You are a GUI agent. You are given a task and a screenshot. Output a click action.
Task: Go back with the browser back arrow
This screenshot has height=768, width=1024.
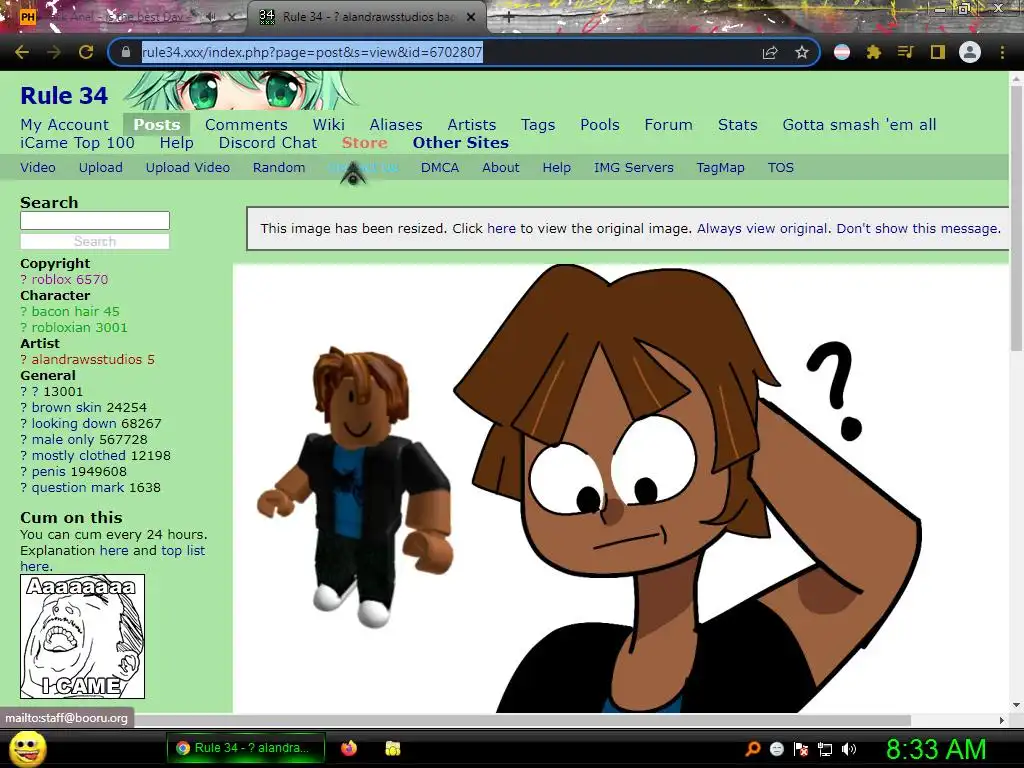point(22,52)
